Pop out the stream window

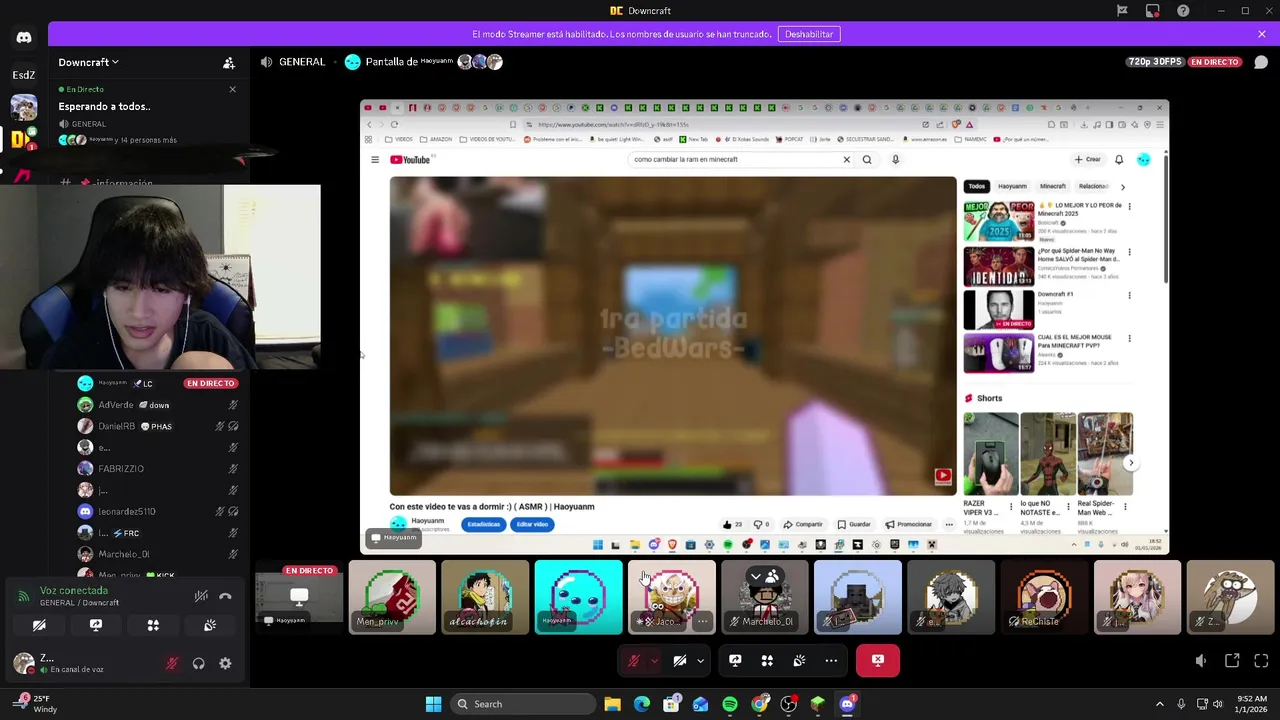1232,661
